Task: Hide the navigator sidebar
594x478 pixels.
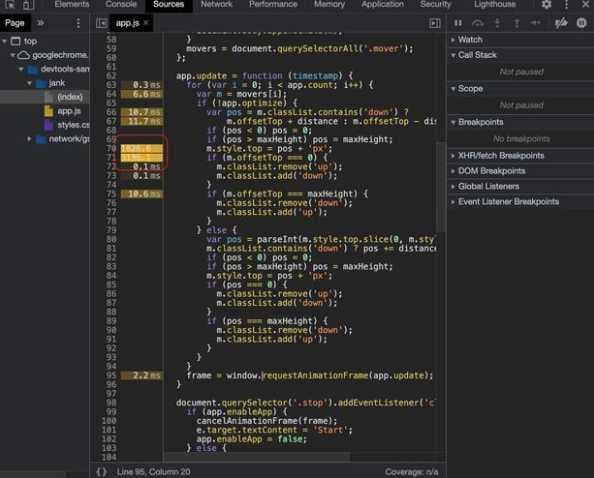Action: tap(101, 23)
